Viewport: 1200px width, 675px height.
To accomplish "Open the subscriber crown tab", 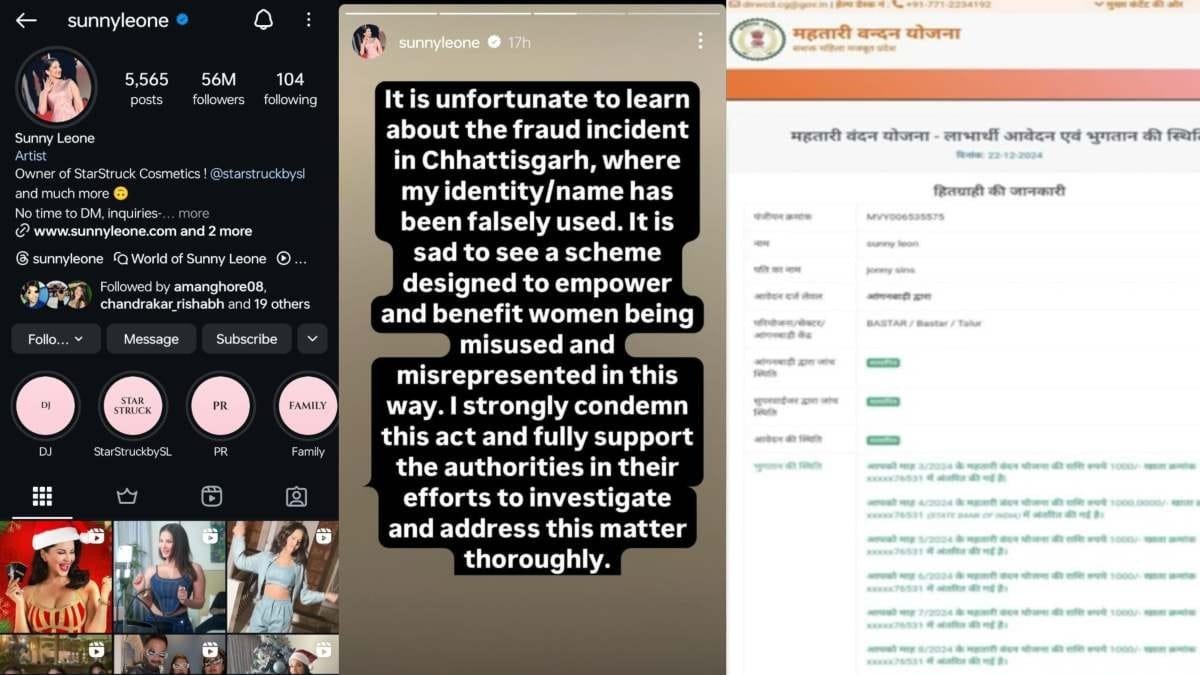I will (x=127, y=496).
